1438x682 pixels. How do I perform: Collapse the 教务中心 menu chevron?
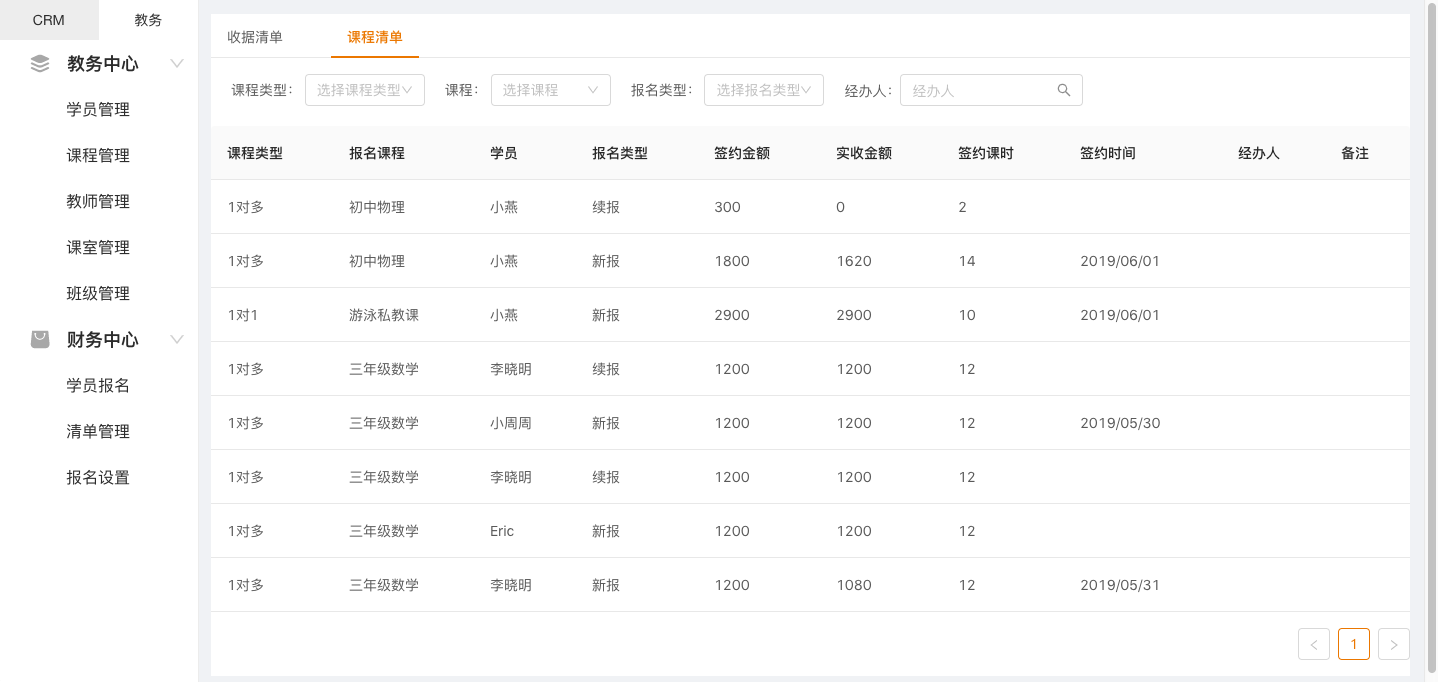177,64
